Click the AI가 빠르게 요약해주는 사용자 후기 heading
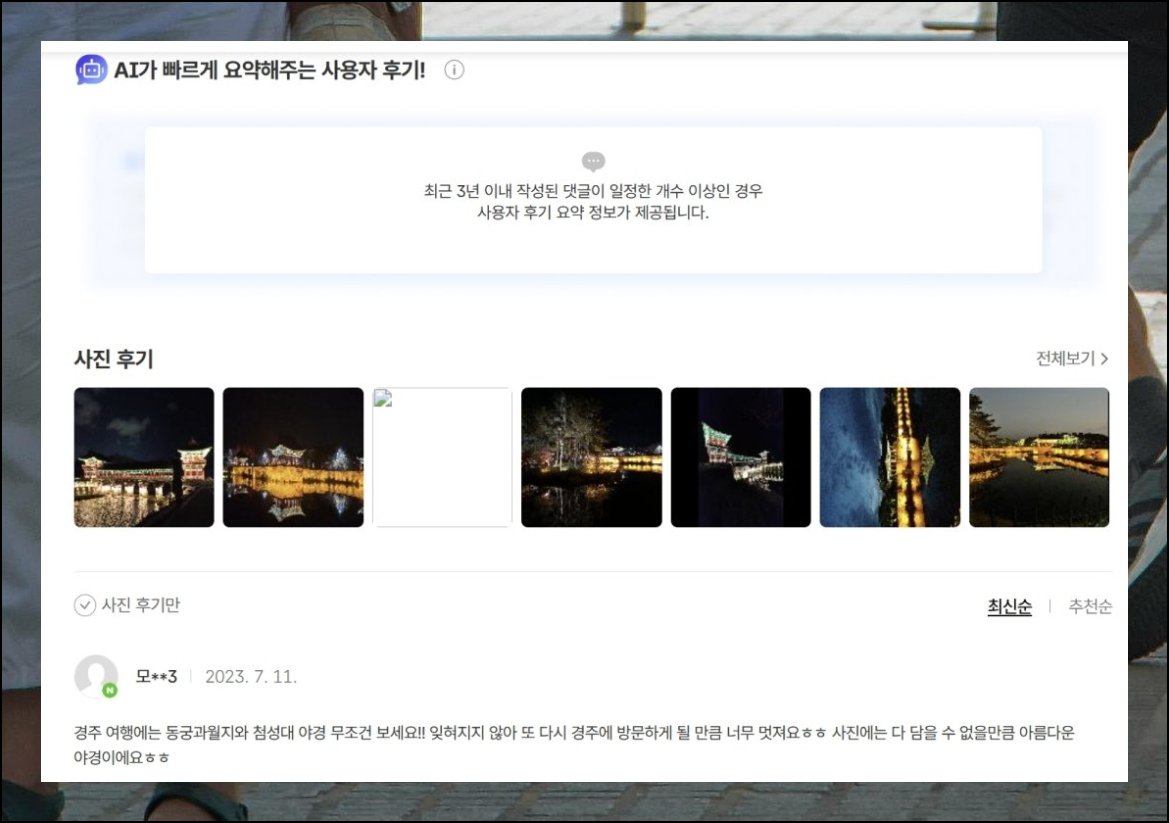This screenshot has width=1169, height=823. (269, 70)
